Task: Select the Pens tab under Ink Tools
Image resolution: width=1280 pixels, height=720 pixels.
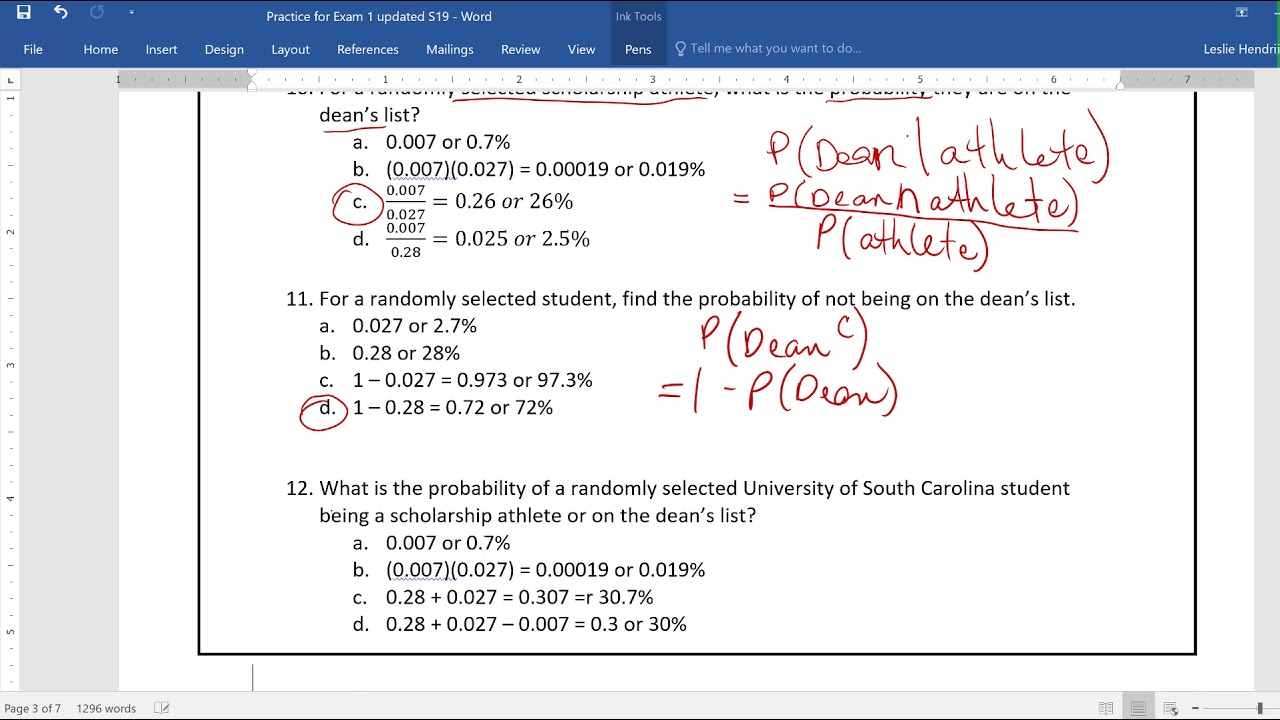Action: tap(638, 49)
